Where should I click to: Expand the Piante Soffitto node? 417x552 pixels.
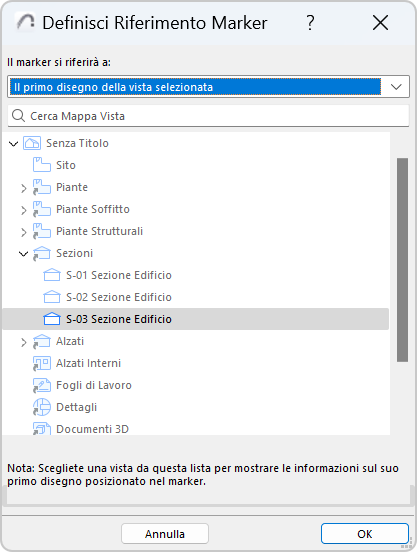24,211
